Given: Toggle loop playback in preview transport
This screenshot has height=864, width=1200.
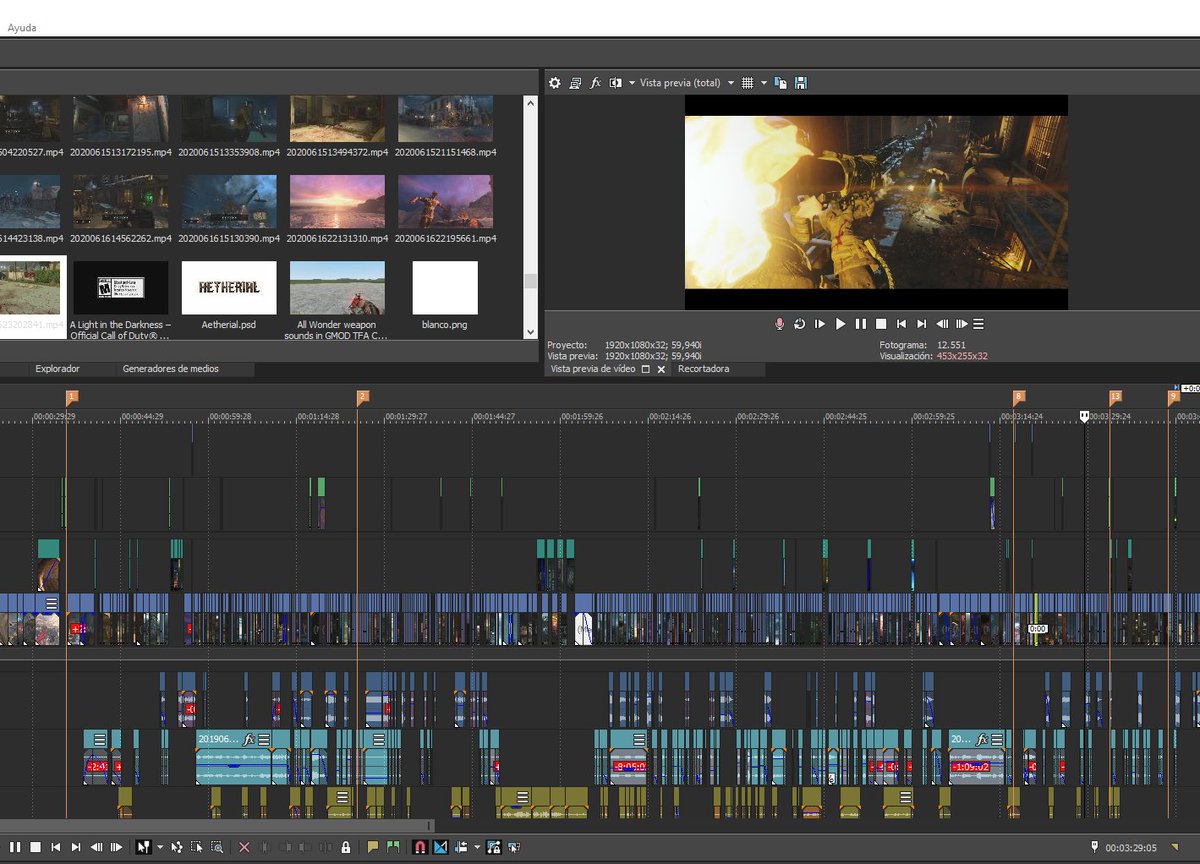Looking at the screenshot, I should (x=800, y=324).
